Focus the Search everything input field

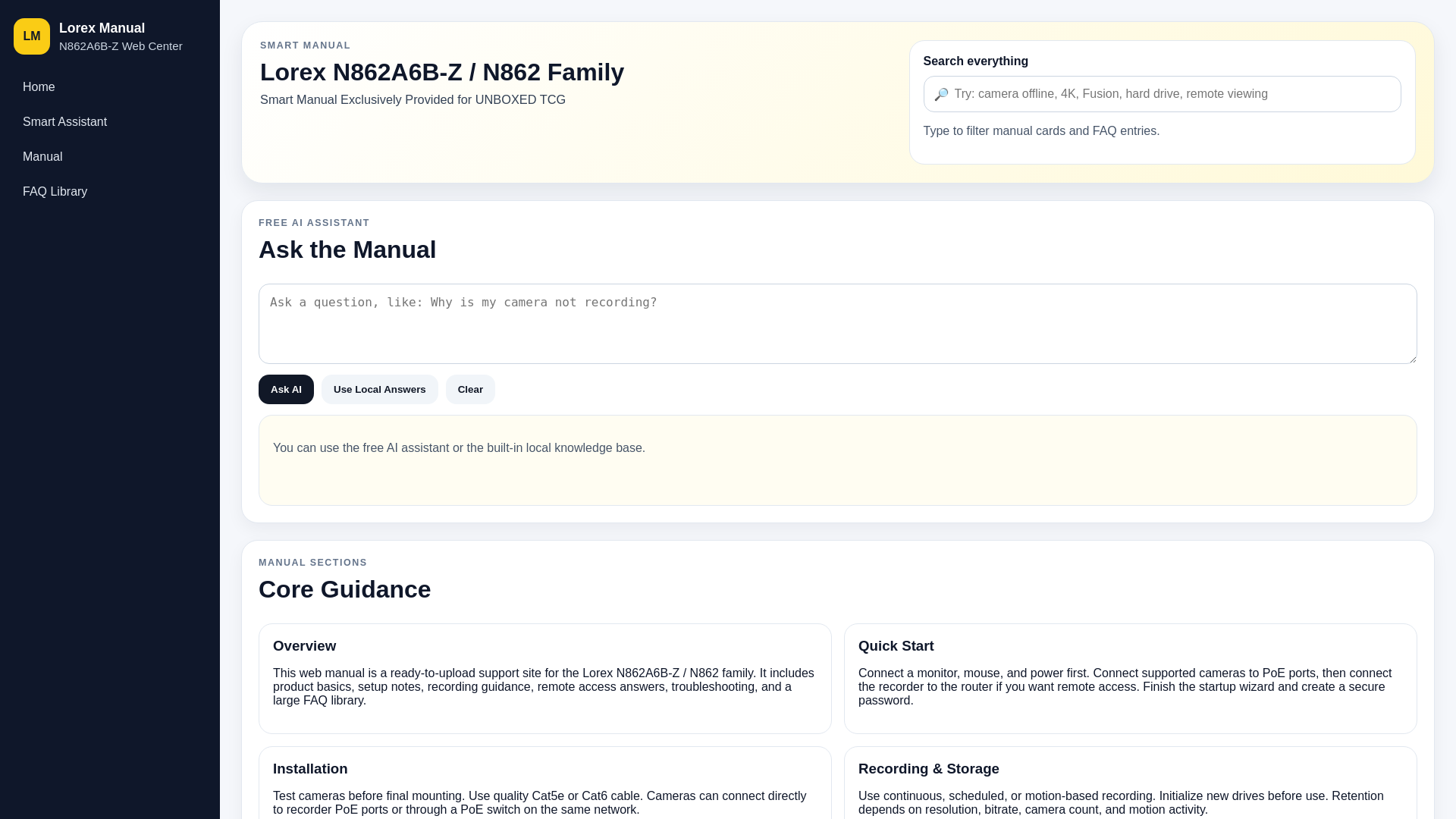(1162, 94)
